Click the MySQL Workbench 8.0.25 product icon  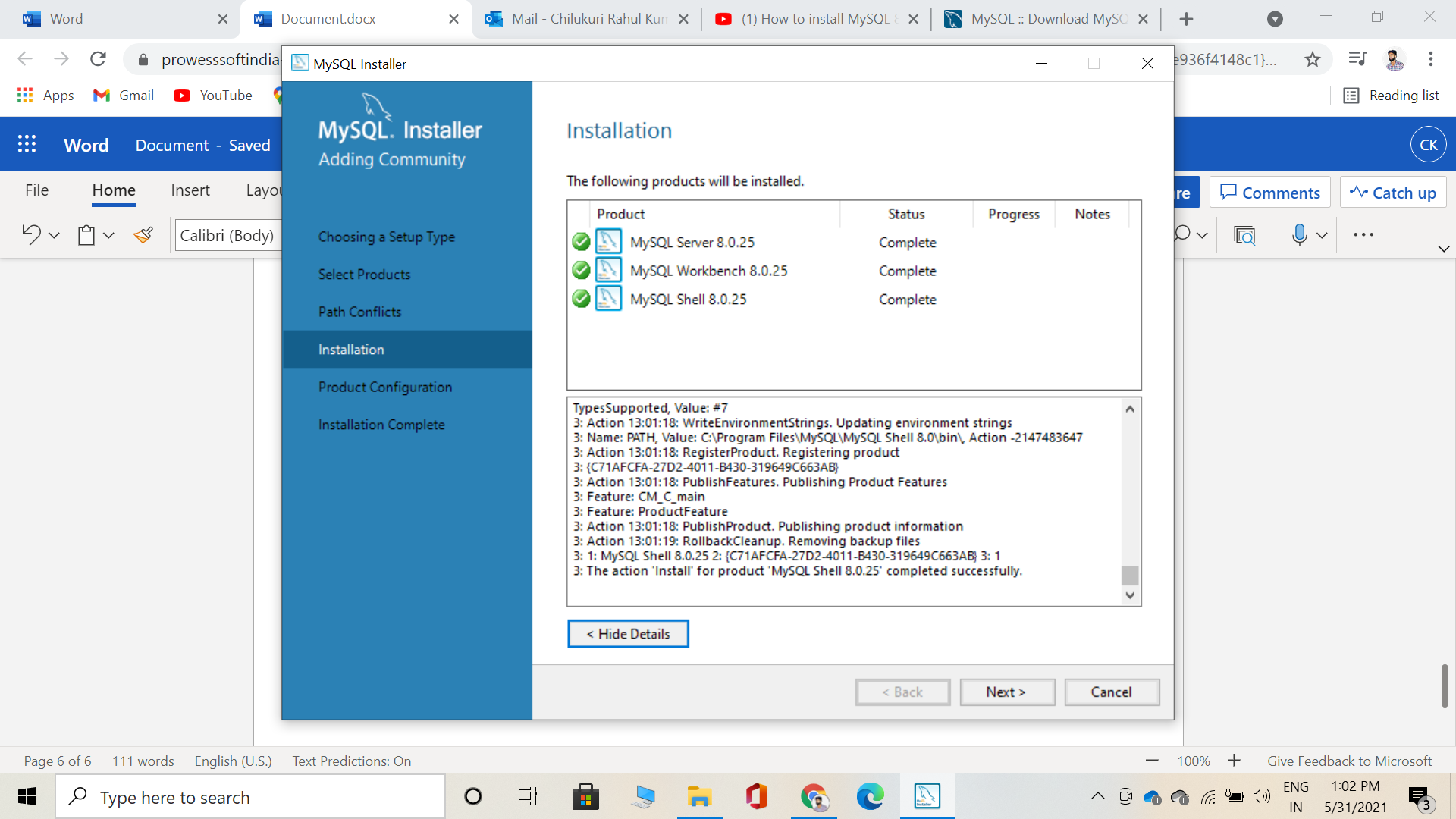[x=608, y=270]
